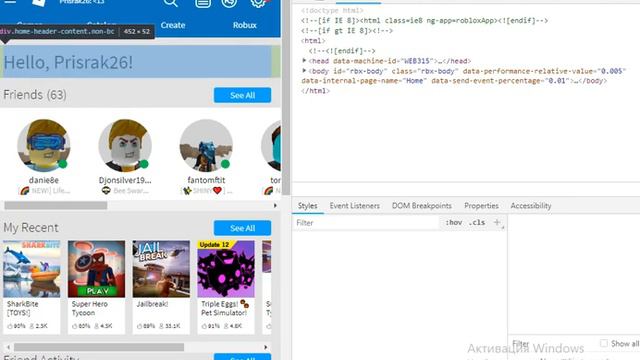Click the Super Hero Tycoon game title
The height and width of the screenshot is (360, 640).
click(x=89, y=308)
